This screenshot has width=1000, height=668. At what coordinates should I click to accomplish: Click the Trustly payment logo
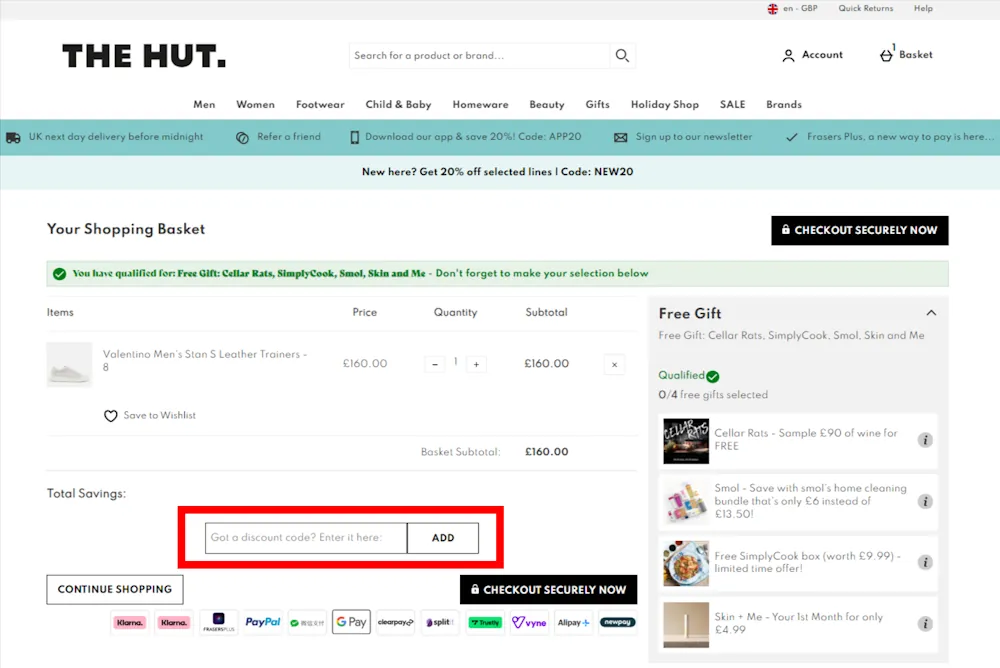[485, 622]
